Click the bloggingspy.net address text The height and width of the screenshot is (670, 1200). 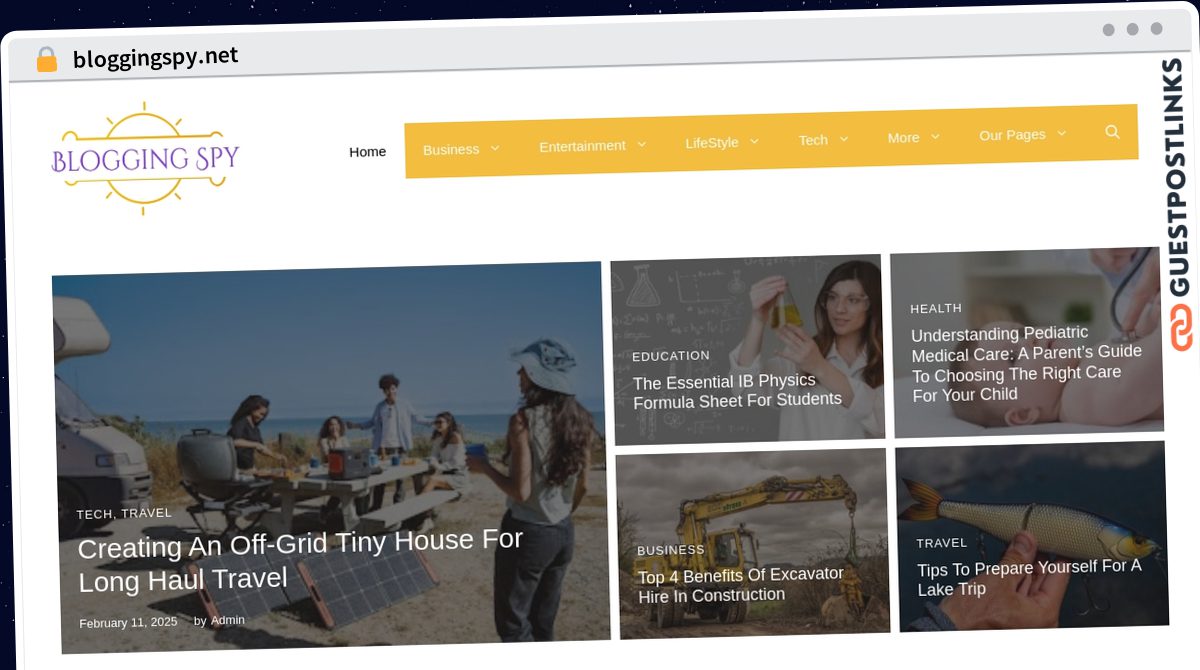pyautogui.click(x=156, y=57)
